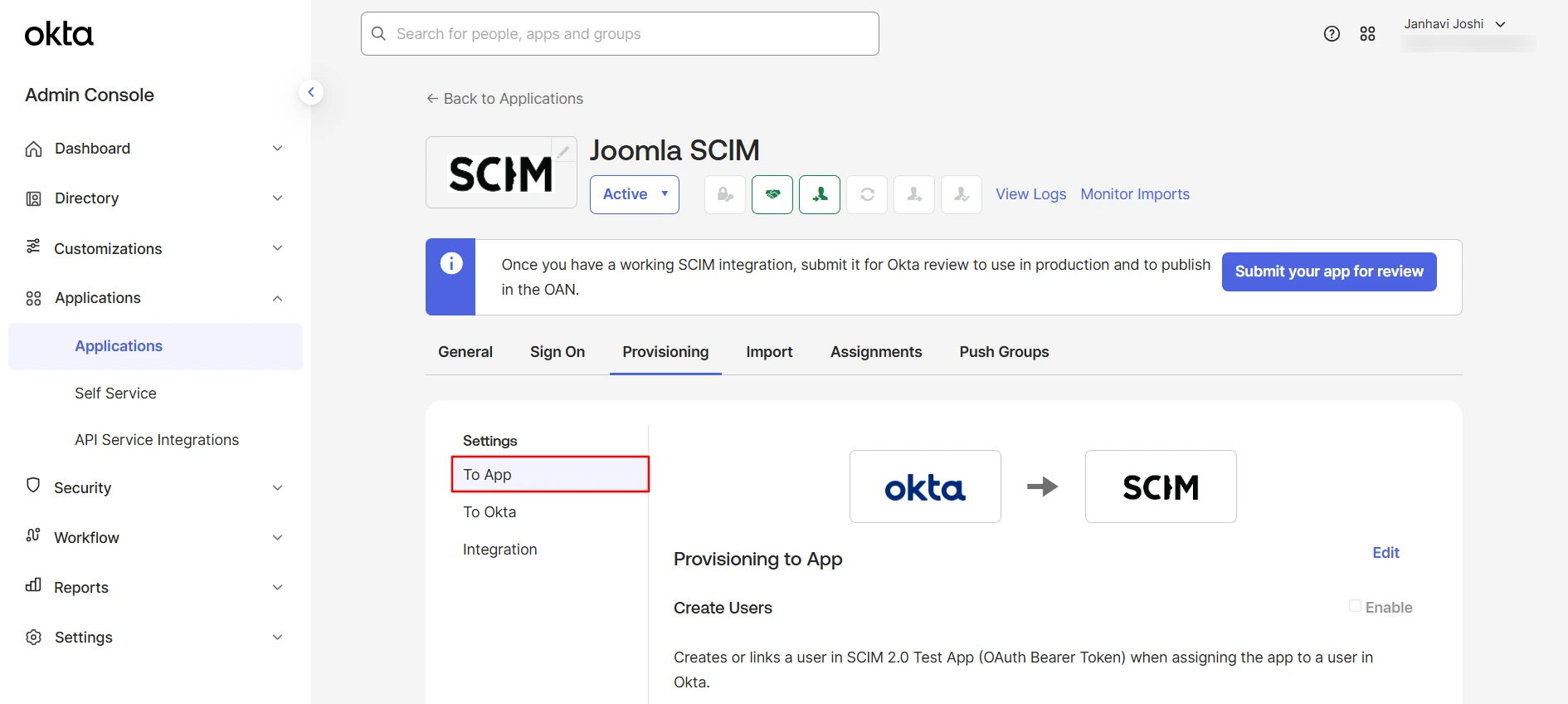This screenshot has width=1568, height=704.
Task: Select the Provisioning tab
Action: pyautogui.click(x=665, y=352)
